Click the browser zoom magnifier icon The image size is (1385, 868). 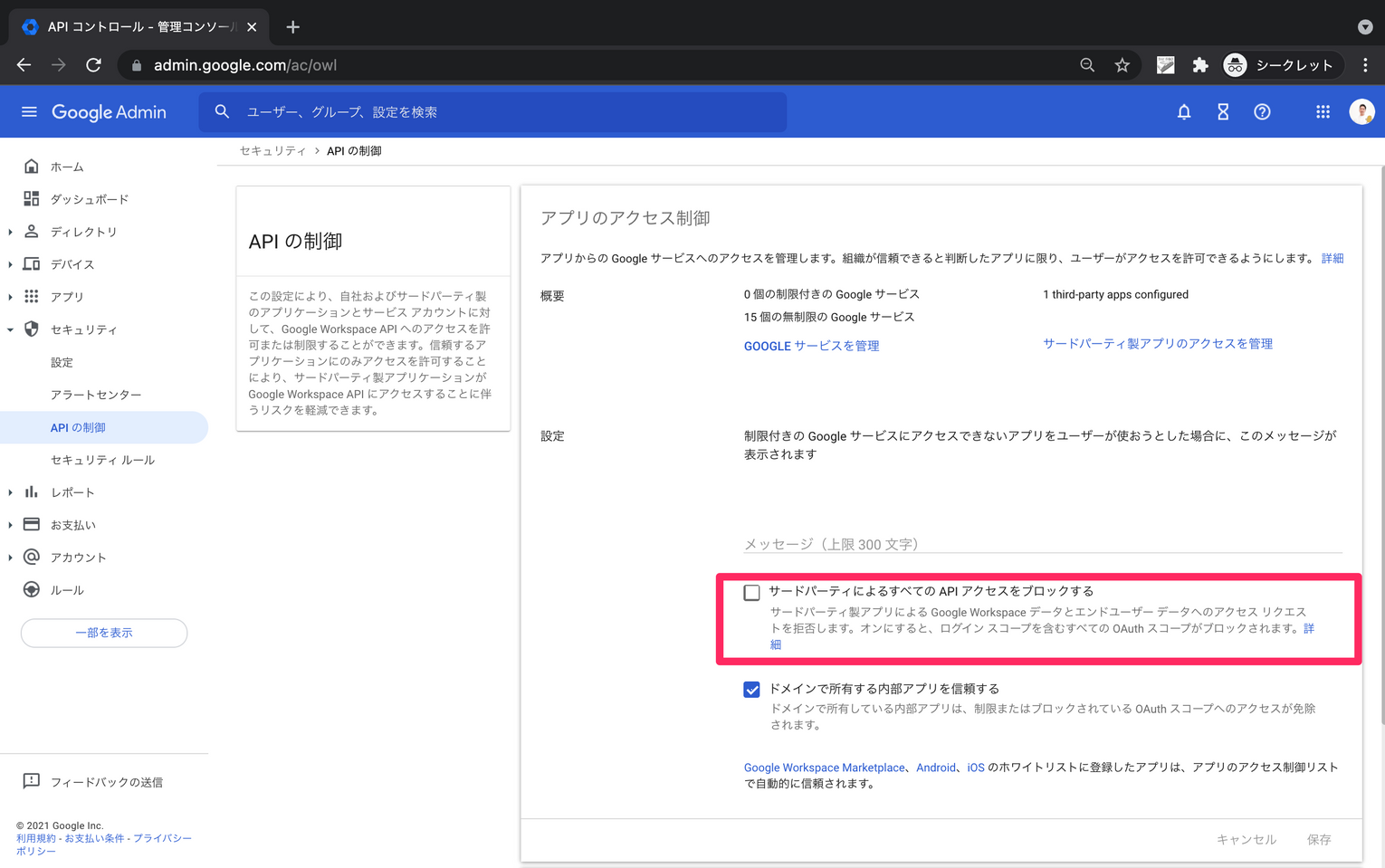[1087, 65]
